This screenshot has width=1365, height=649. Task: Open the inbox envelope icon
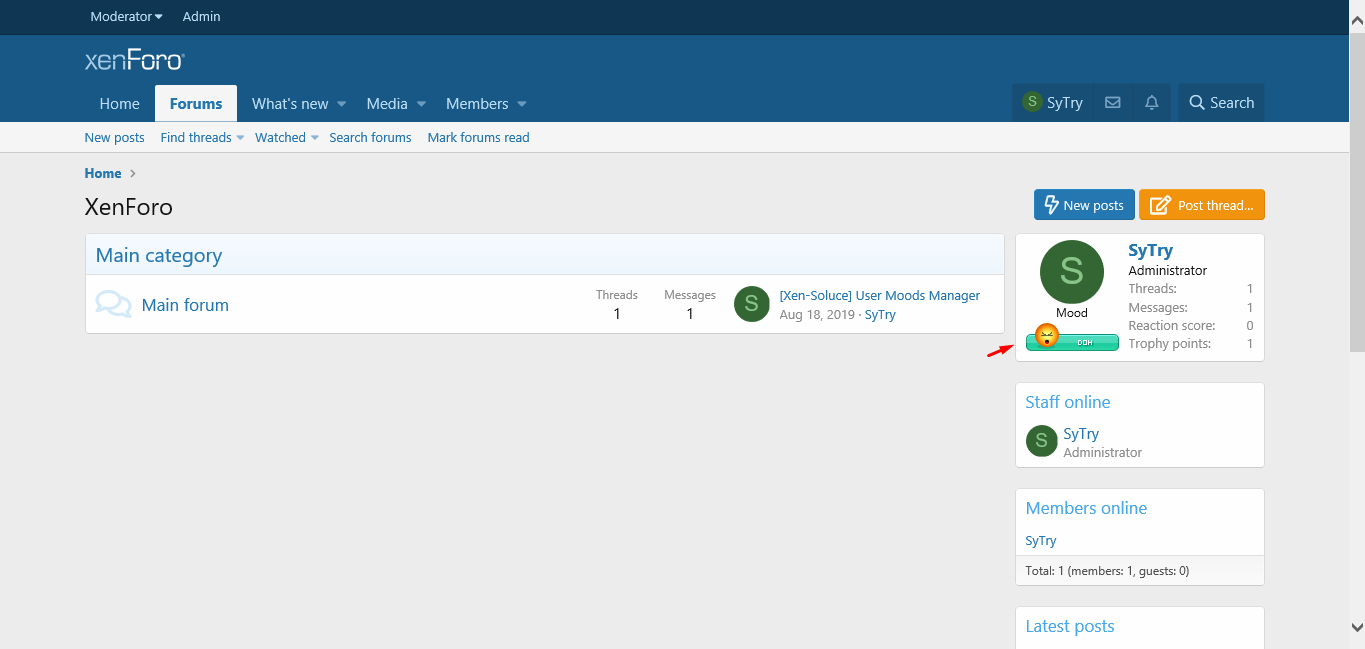pos(1112,103)
